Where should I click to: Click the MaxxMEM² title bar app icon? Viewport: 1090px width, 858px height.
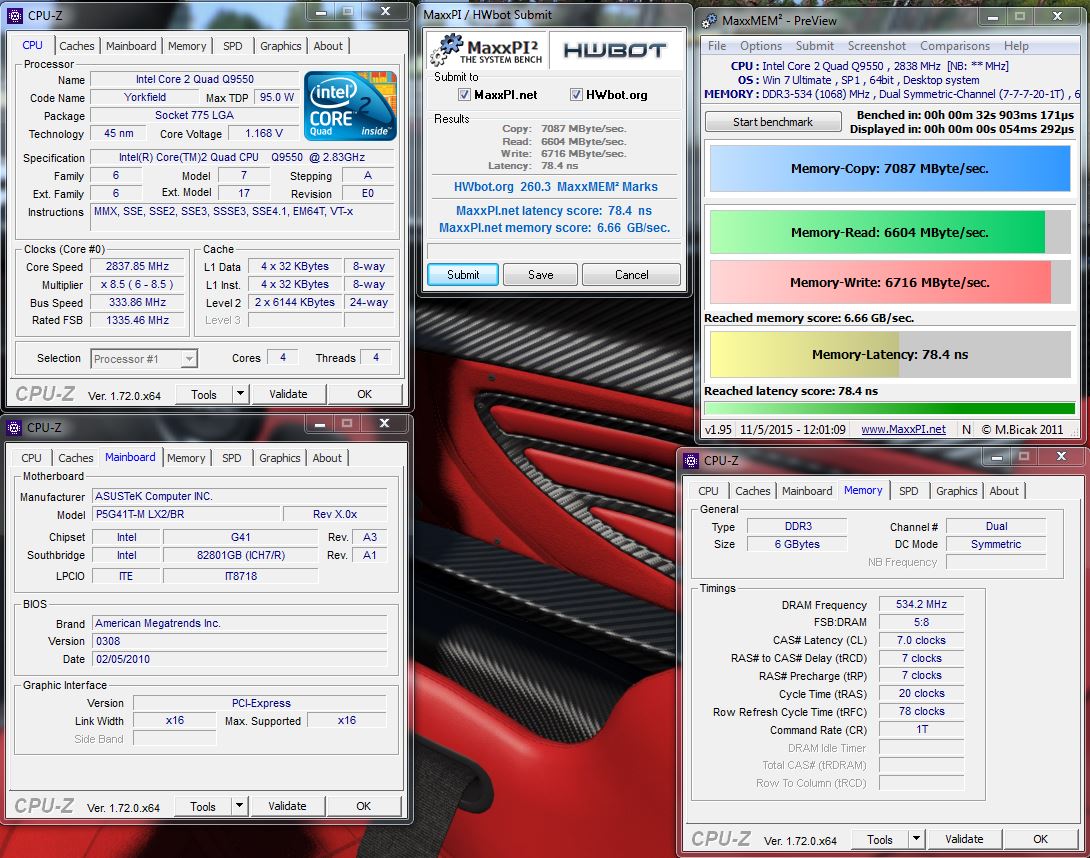(x=709, y=21)
